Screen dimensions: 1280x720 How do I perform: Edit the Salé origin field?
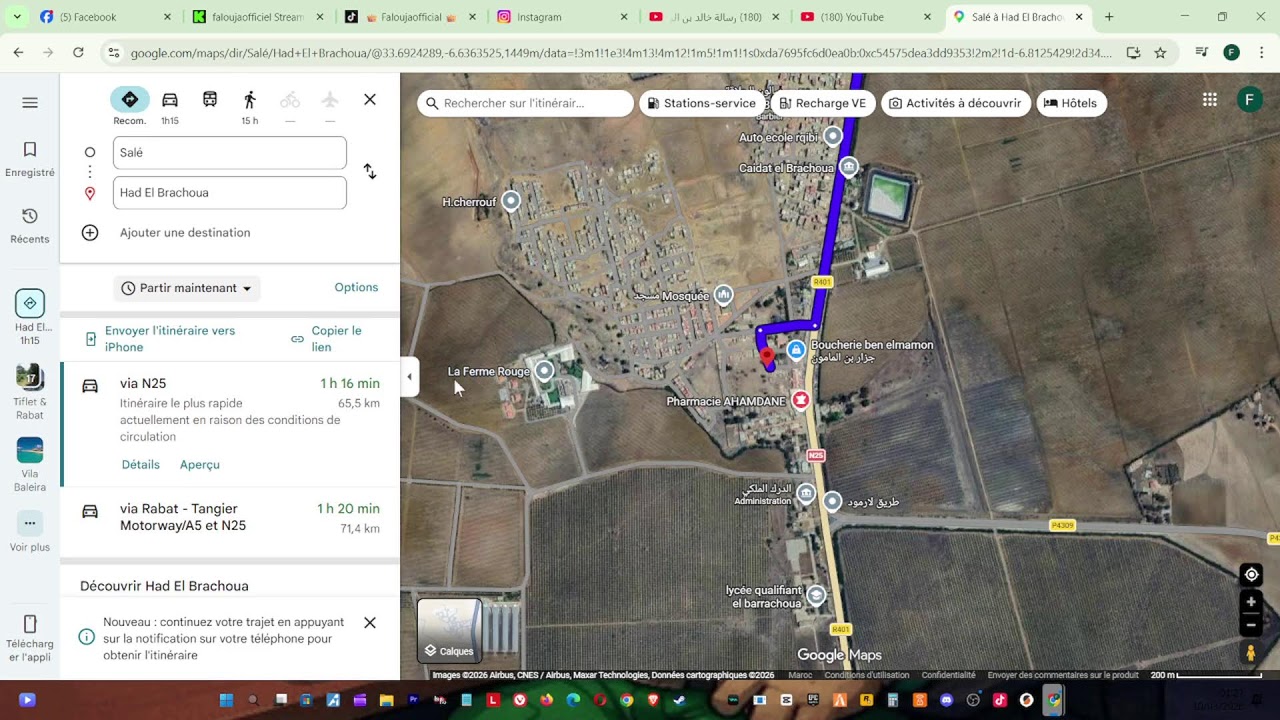[230, 153]
